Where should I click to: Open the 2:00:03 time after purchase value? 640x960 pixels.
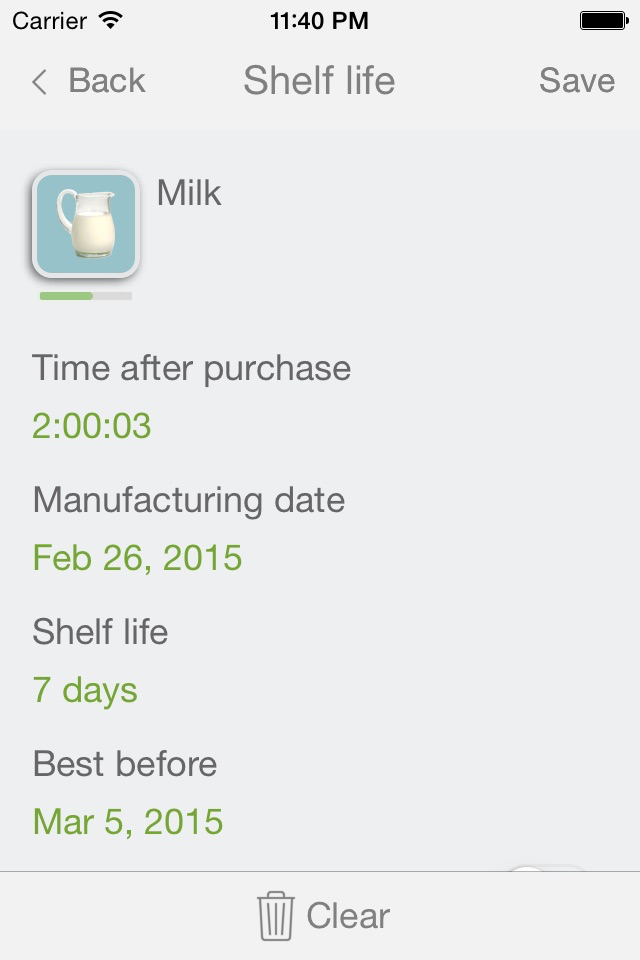pos(92,426)
